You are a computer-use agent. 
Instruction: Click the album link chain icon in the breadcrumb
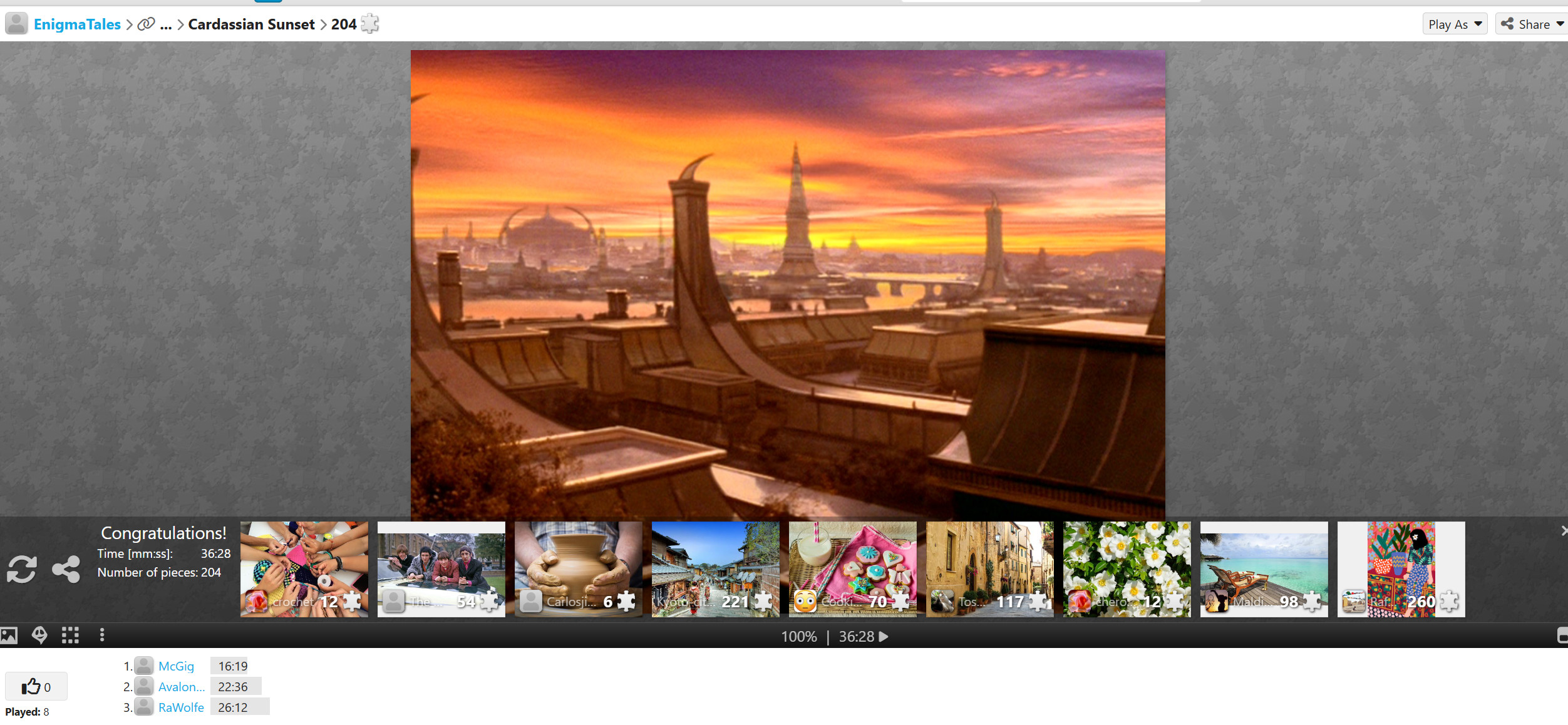(x=146, y=24)
